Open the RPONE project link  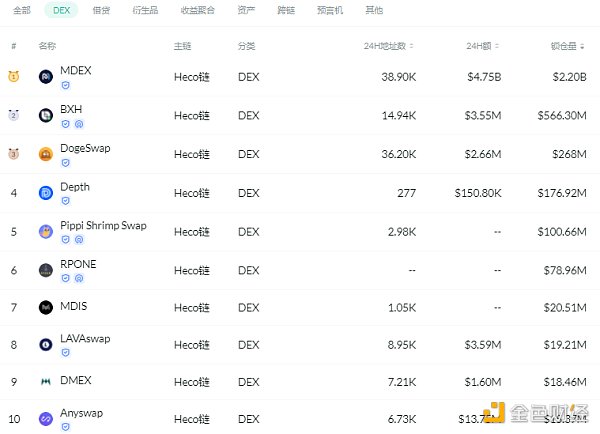coord(78,264)
